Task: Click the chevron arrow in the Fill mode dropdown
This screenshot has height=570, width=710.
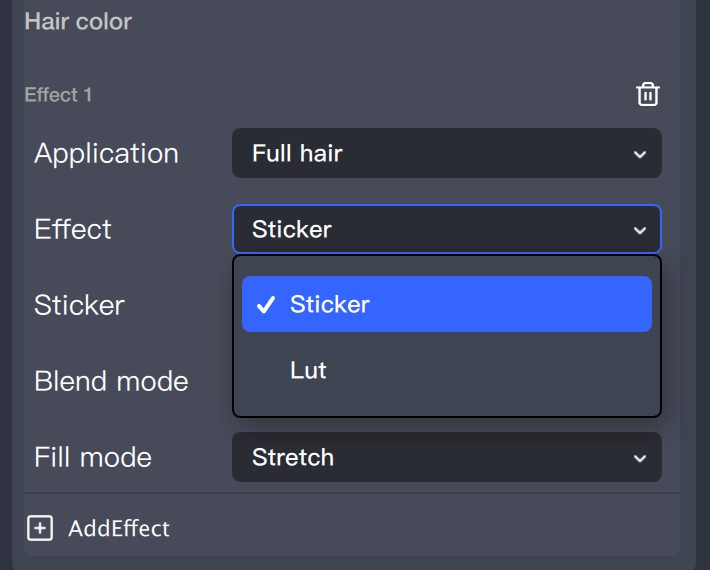Action: 640,458
